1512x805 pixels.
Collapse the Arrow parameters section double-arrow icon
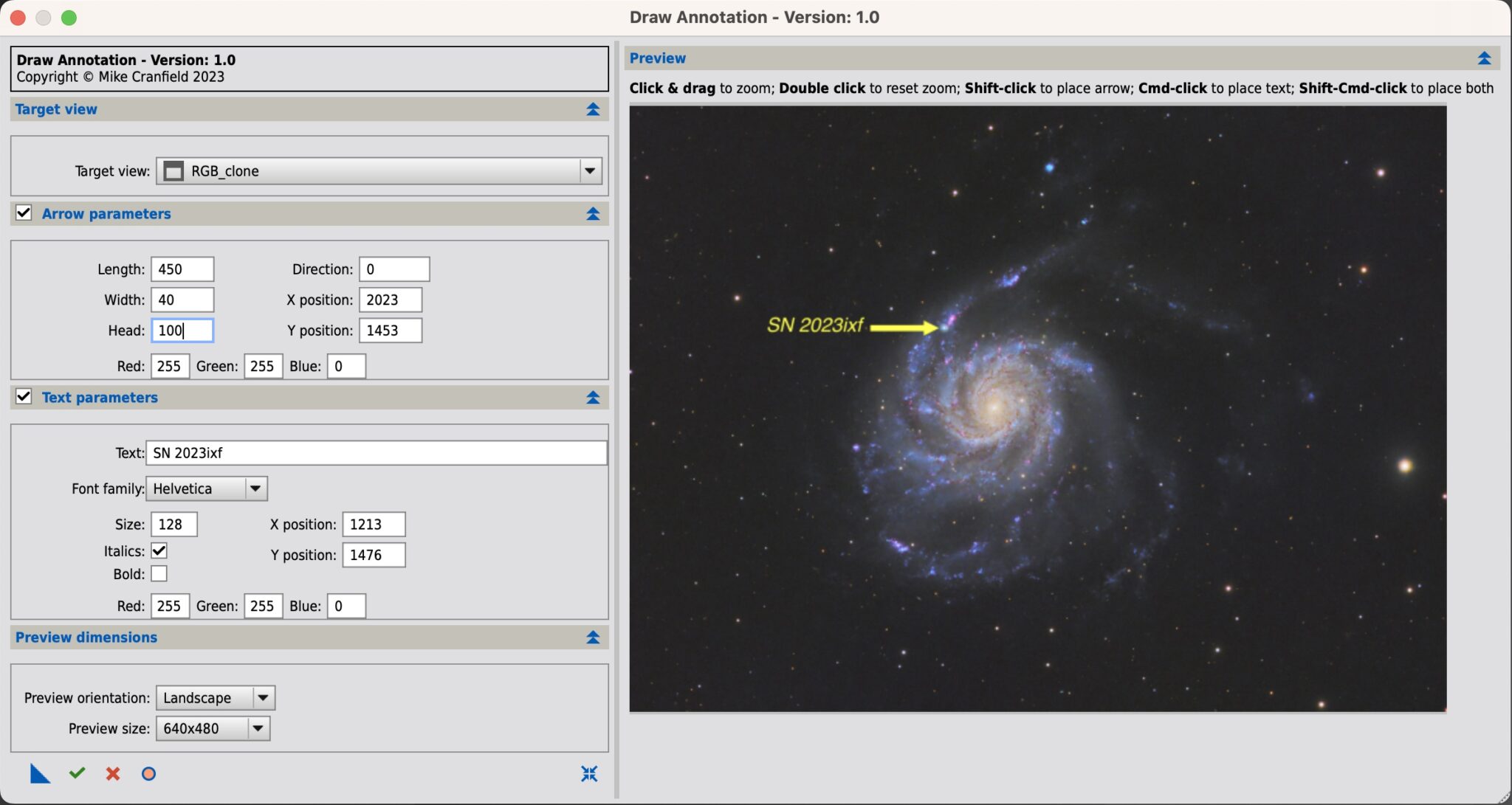[x=591, y=213]
